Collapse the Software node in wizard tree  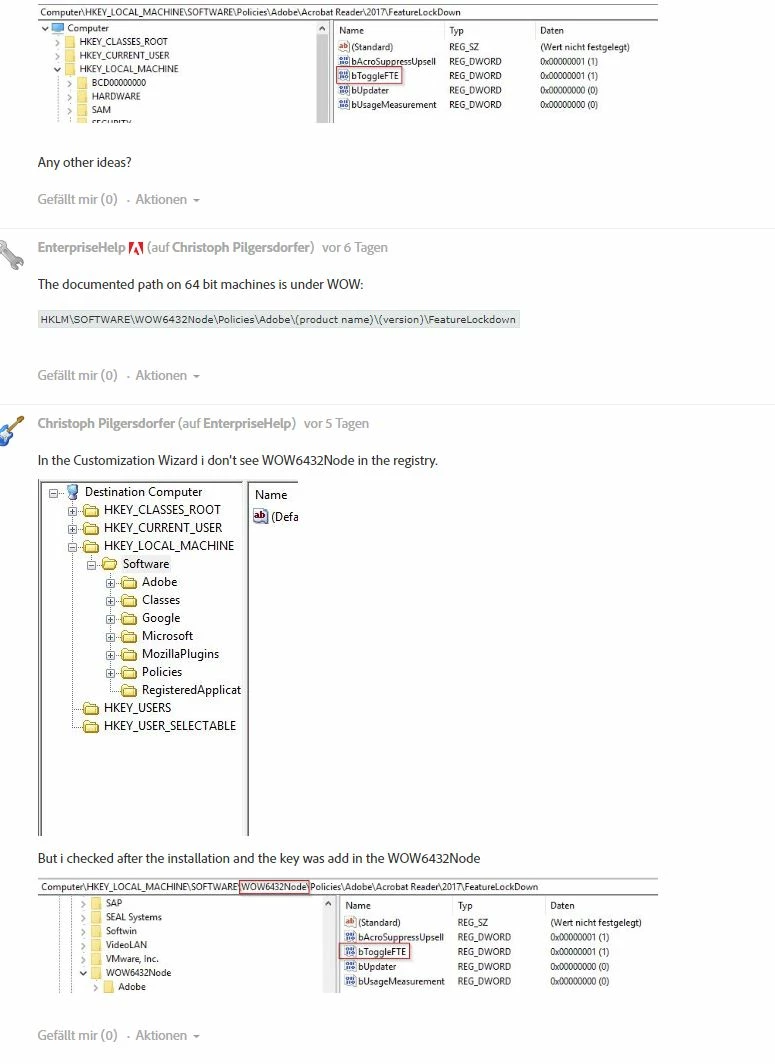(91, 565)
